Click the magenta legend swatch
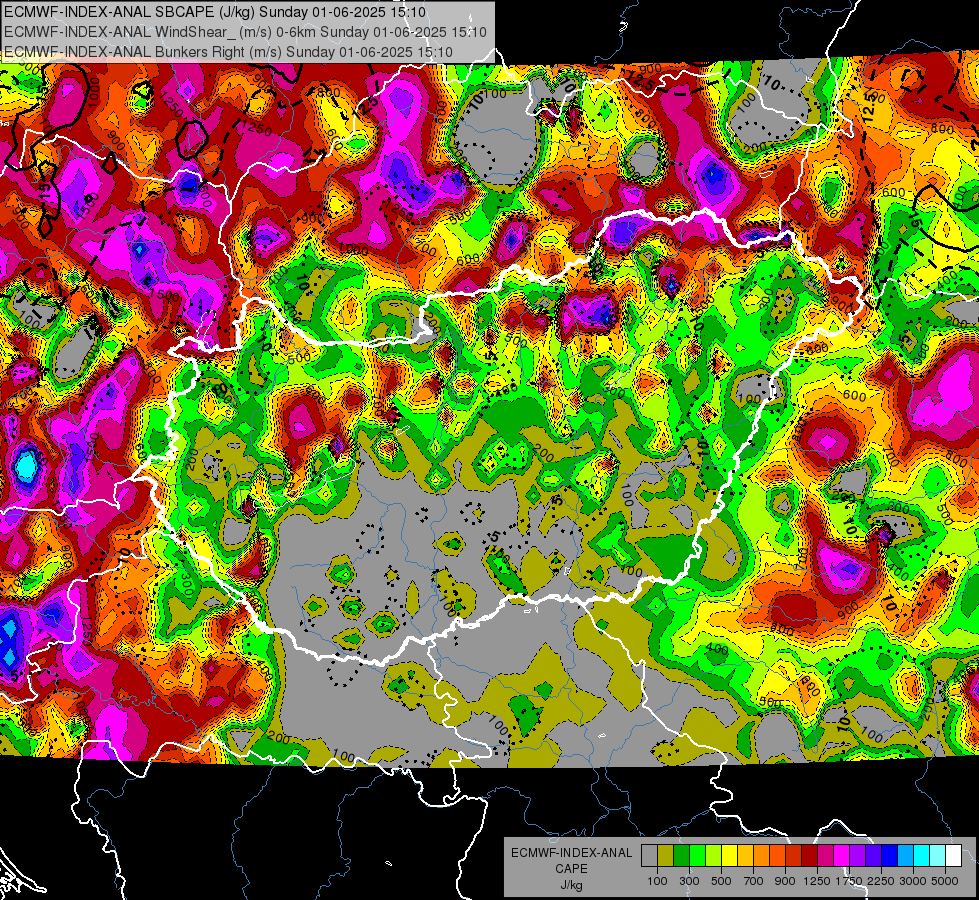The width and height of the screenshot is (979, 900). tap(842, 855)
